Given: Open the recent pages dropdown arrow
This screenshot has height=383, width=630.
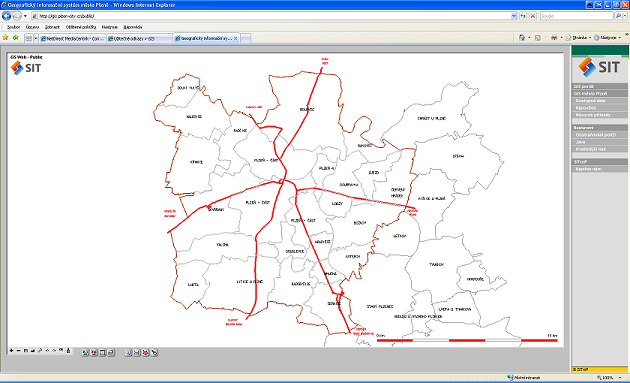Looking at the screenshot, I should click(x=25, y=16).
